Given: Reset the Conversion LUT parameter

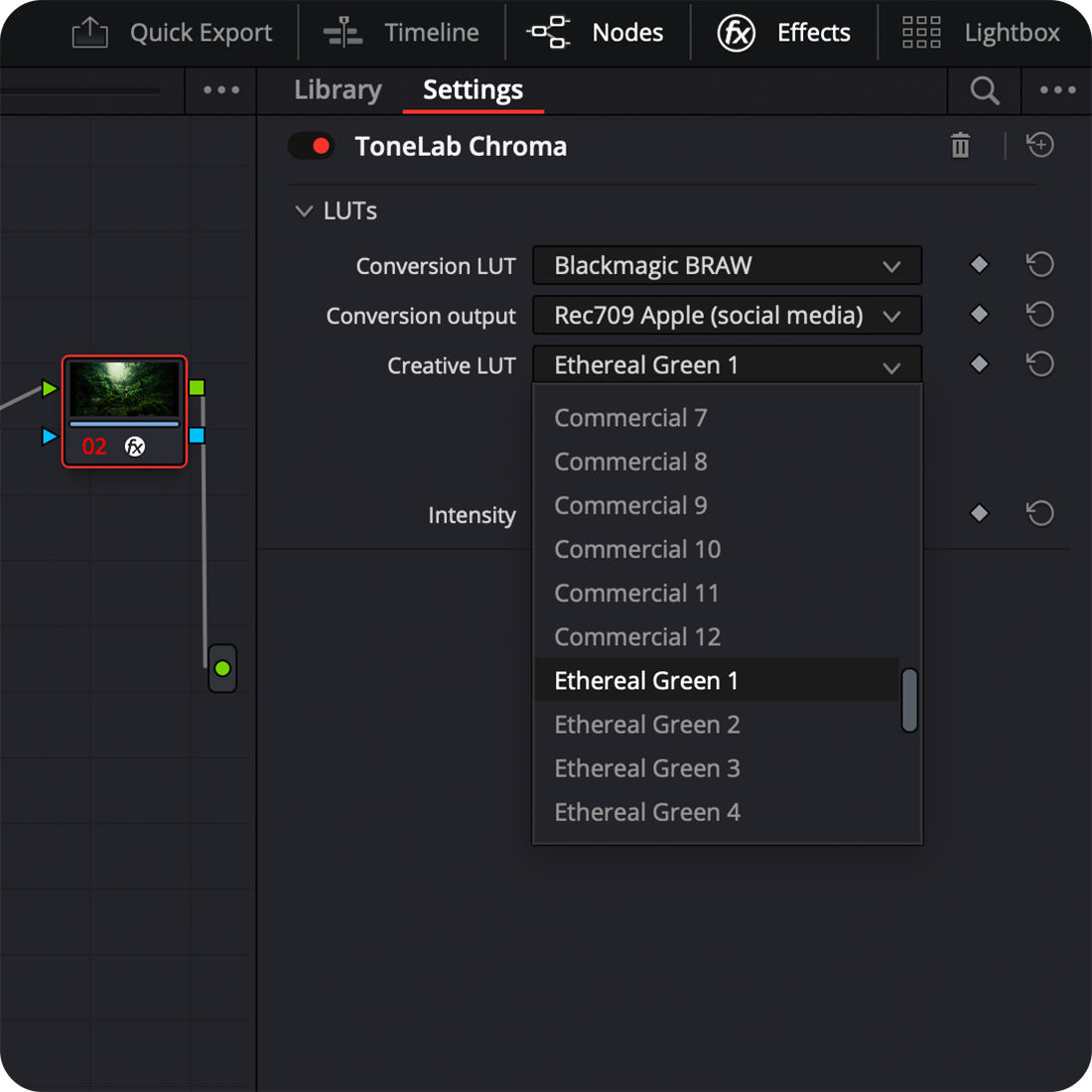Looking at the screenshot, I should click(x=1039, y=265).
